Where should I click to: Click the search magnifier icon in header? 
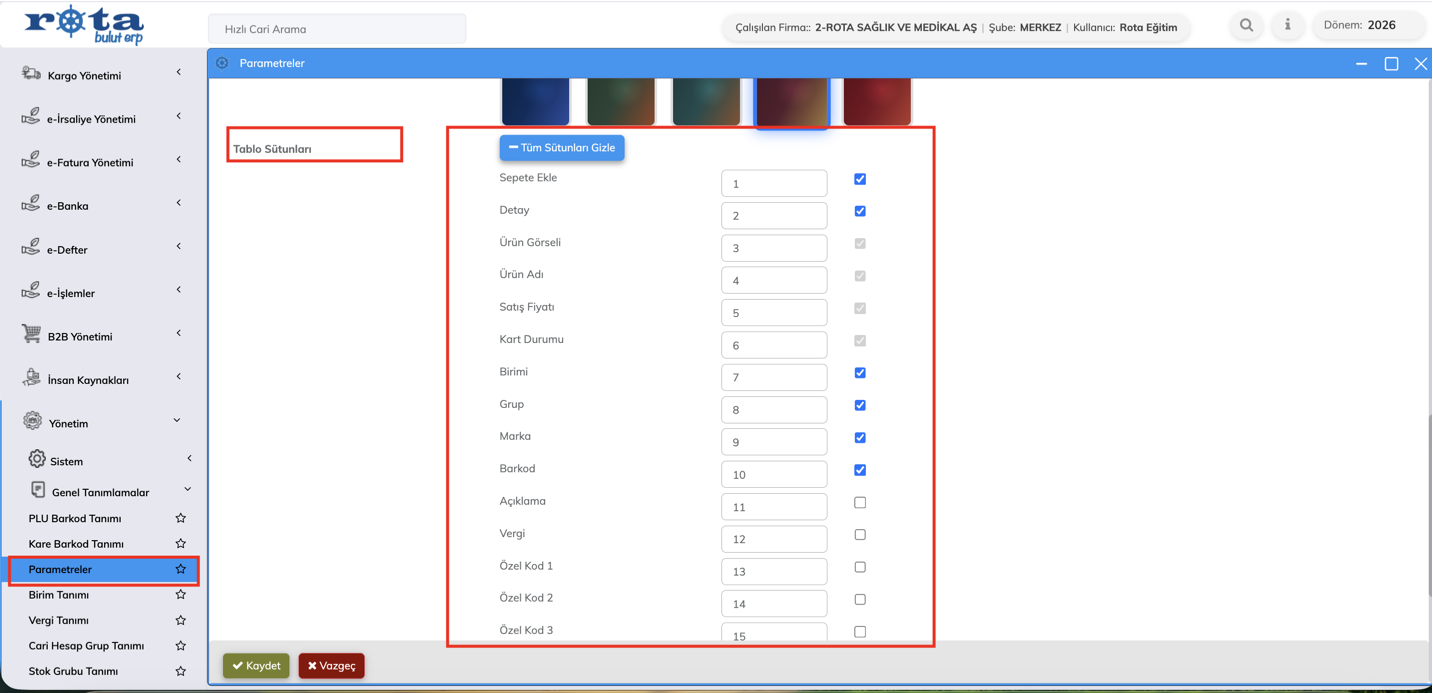(x=1246, y=25)
